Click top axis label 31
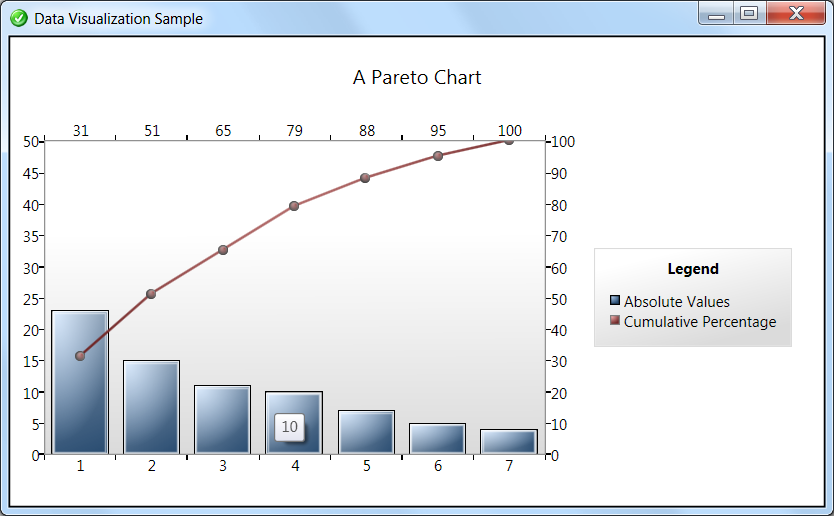This screenshot has height=516, width=834. (x=81, y=130)
